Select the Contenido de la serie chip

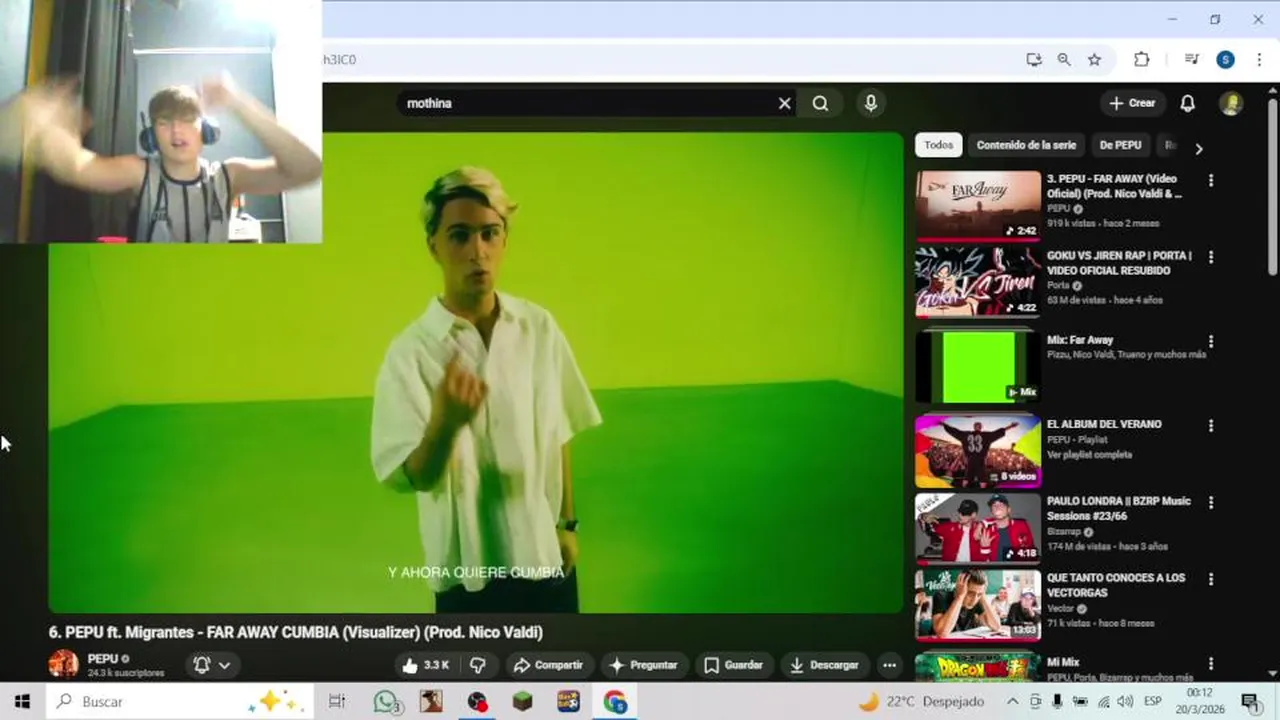1026,145
